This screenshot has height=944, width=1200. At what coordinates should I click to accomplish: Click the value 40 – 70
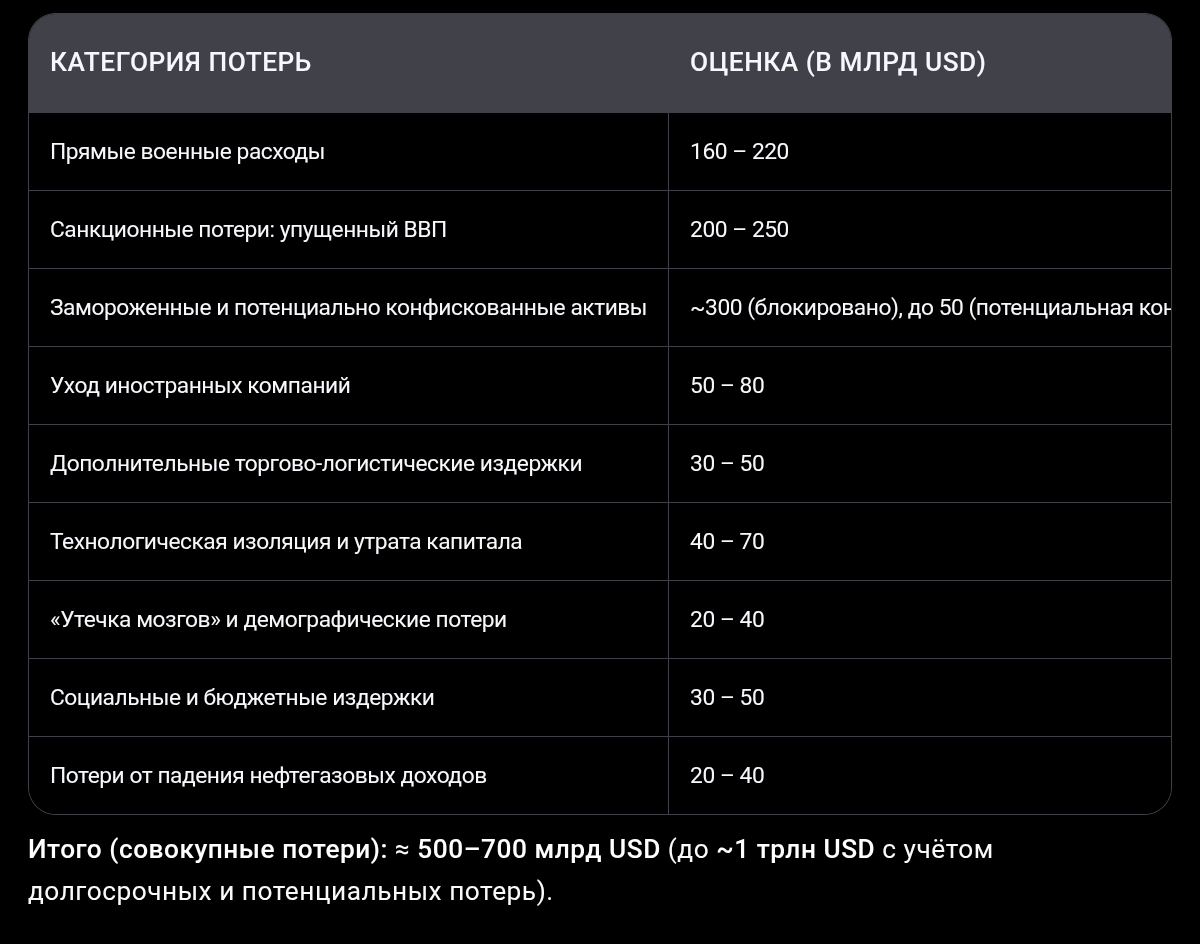727,542
